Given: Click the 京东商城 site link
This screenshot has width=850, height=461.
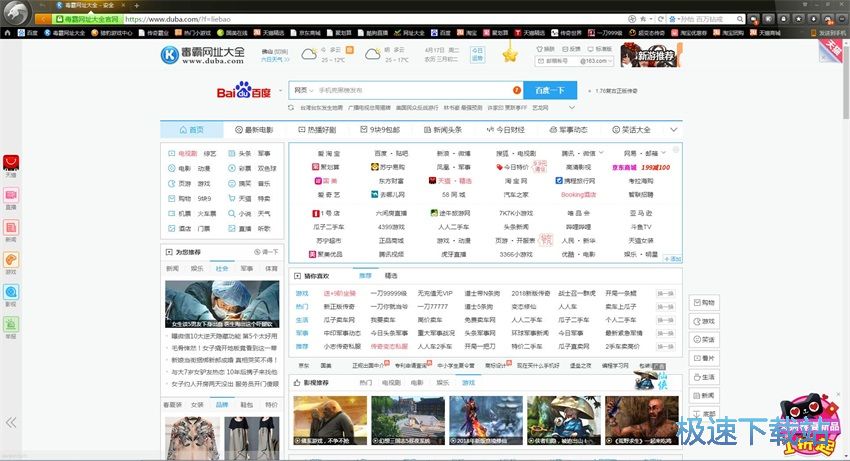Looking at the screenshot, I should point(624,167).
